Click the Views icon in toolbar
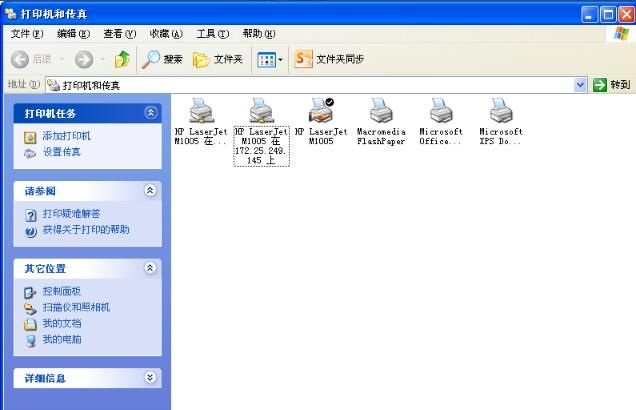The image size is (636, 410). point(266,60)
